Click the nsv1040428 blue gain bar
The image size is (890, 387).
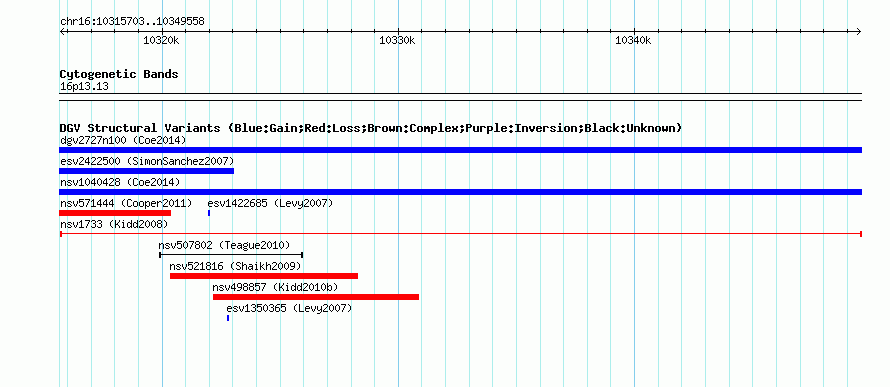click(460, 192)
